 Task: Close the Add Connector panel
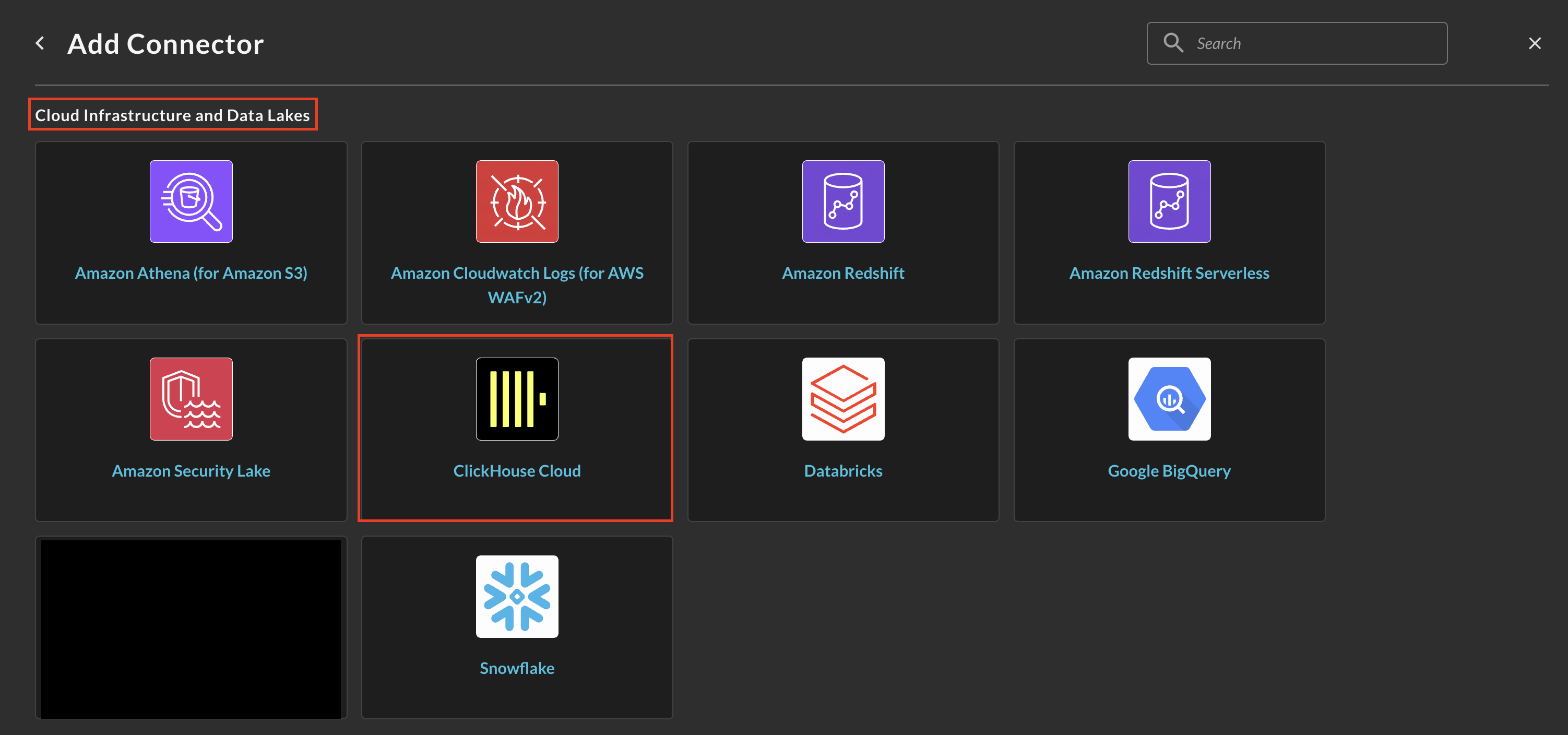pos(1535,43)
